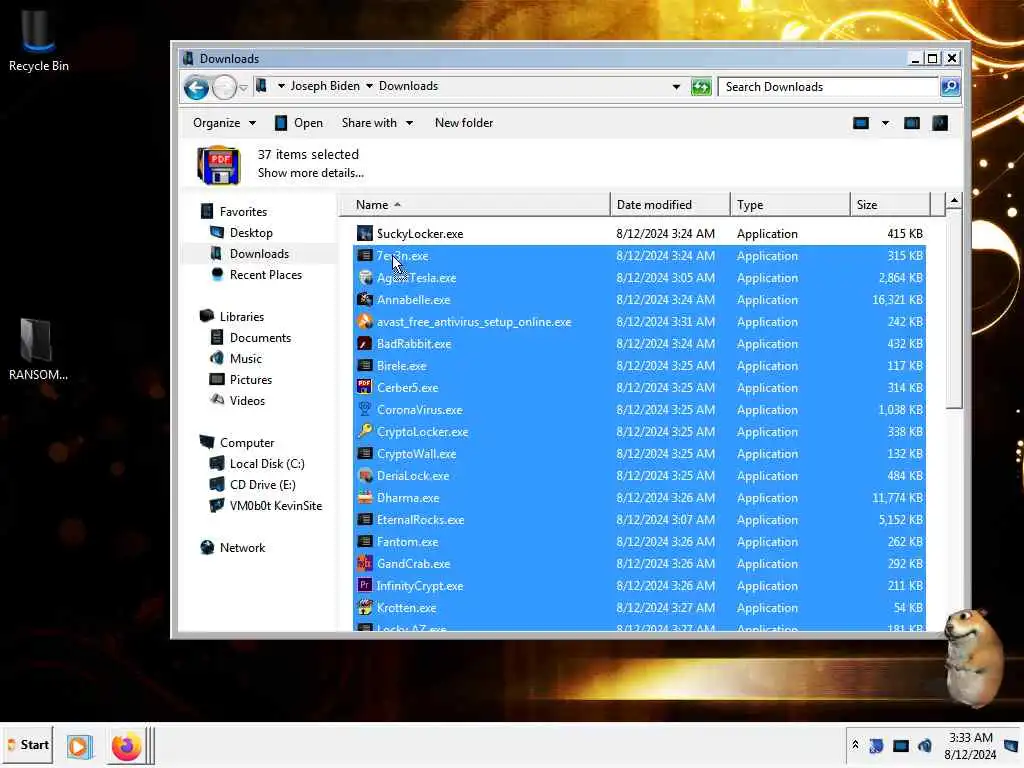Screen dimensions: 1024x768
Task: Open VM0b0t KevinSite in the sidebar
Action: pyautogui.click(x=275, y=505)
